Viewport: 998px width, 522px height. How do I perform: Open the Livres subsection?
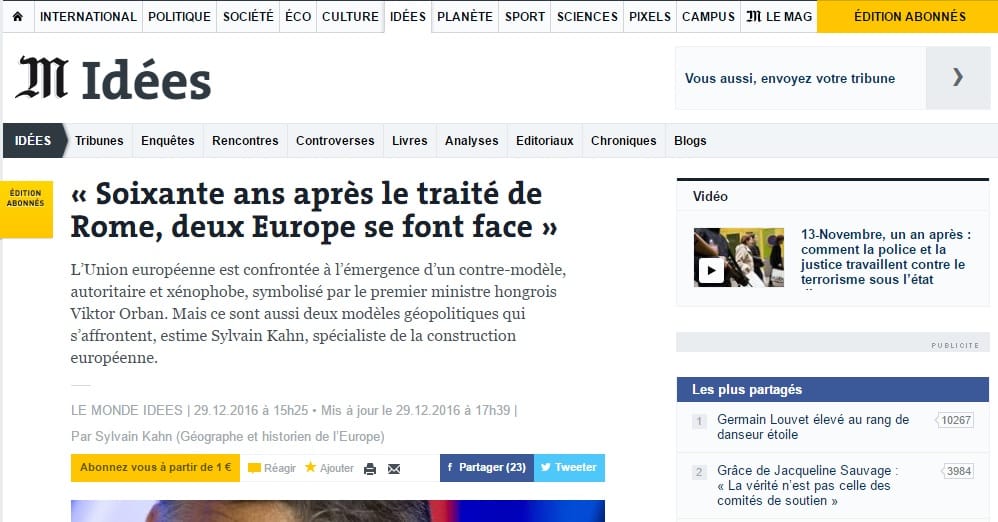tap(409, 141)
